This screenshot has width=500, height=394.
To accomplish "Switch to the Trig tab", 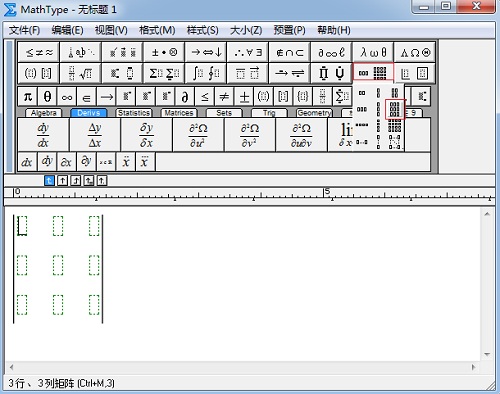I will (269, 113).
